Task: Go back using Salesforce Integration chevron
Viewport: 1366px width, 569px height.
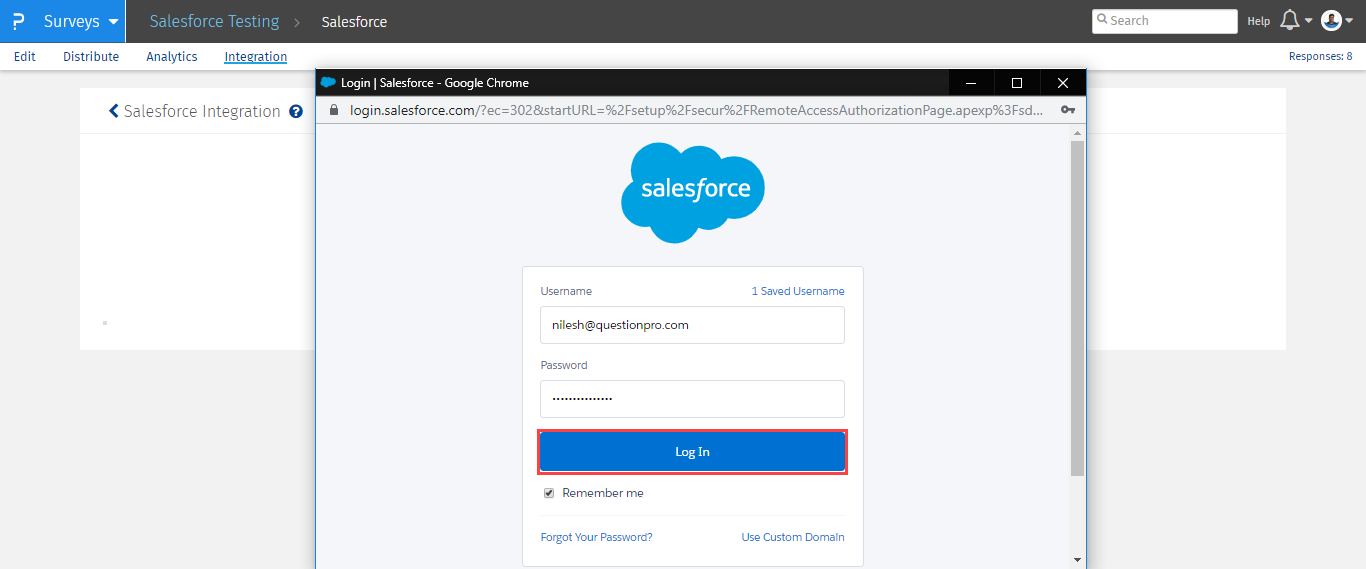Action: coord(113,111)
